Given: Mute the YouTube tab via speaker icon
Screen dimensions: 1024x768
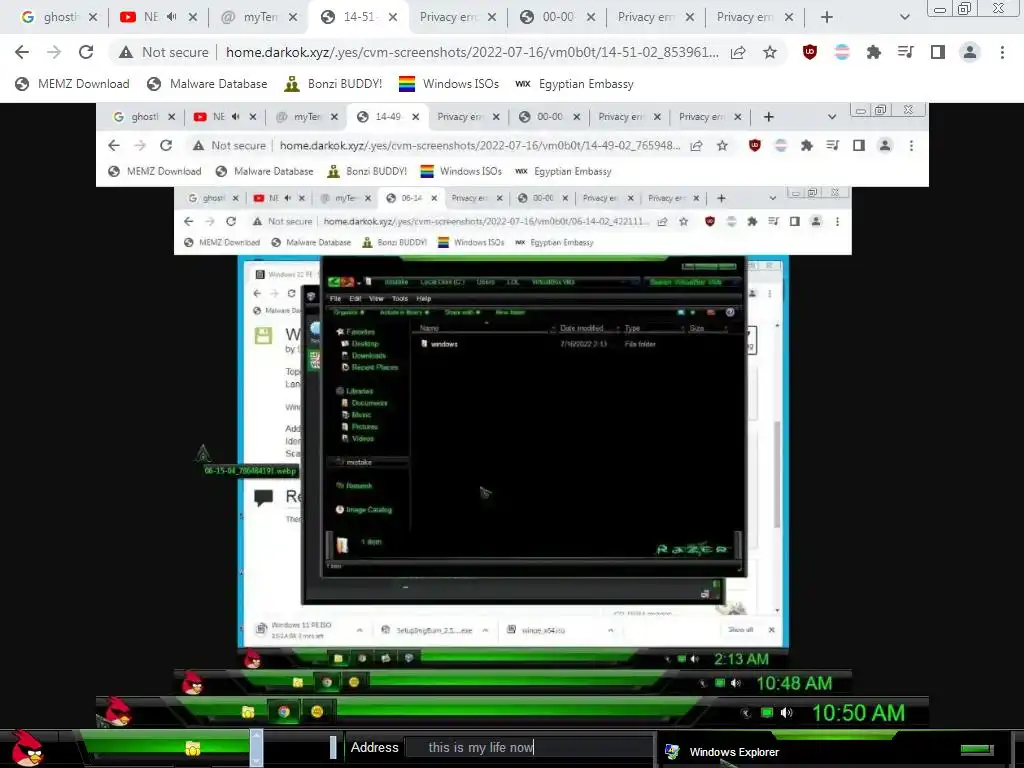Looking at the screenshot, I should click(171, 17).
